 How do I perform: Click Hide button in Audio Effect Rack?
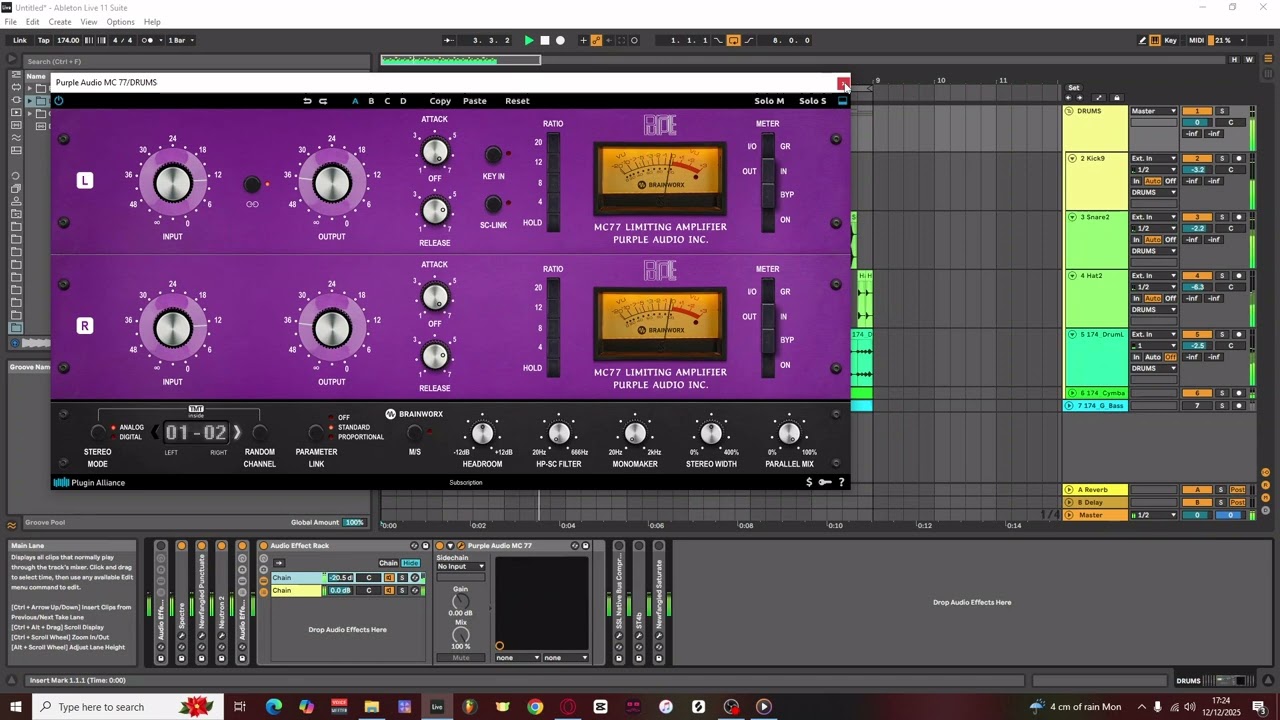[410, 563]
